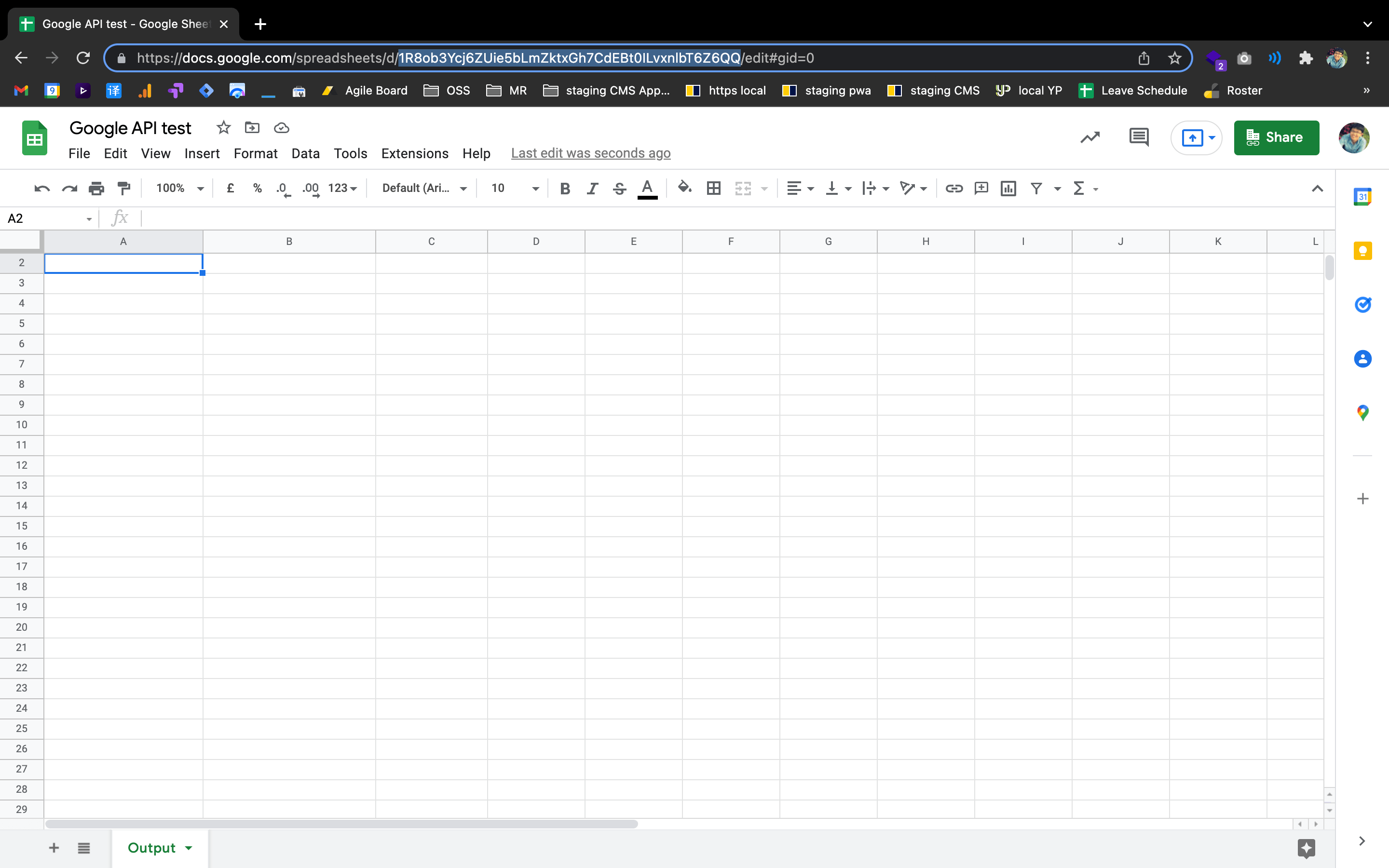
Task: Open comment history speech bubble icon
Action: [1139, 137]
